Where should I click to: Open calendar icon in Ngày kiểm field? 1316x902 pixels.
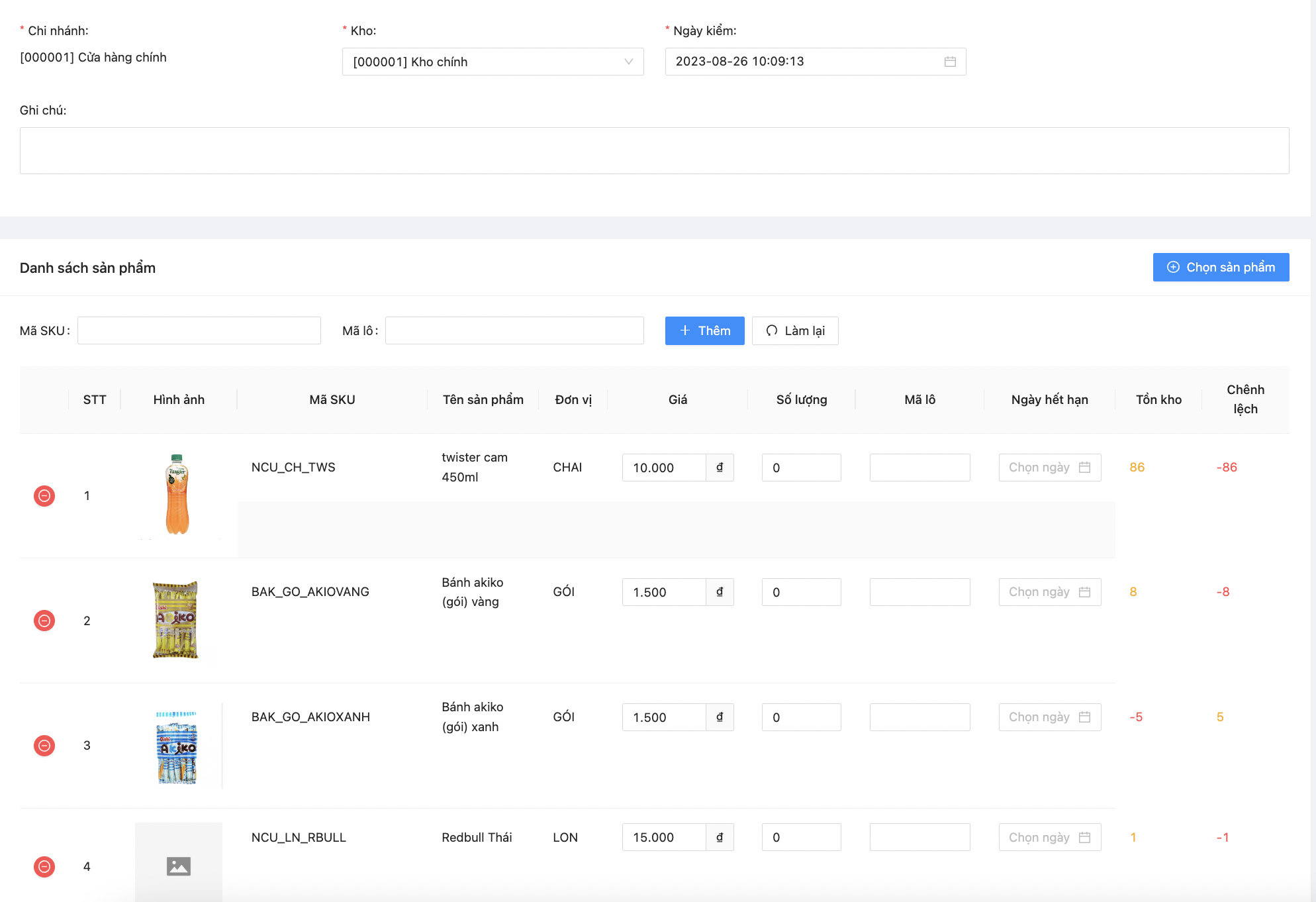pos(950,62)
